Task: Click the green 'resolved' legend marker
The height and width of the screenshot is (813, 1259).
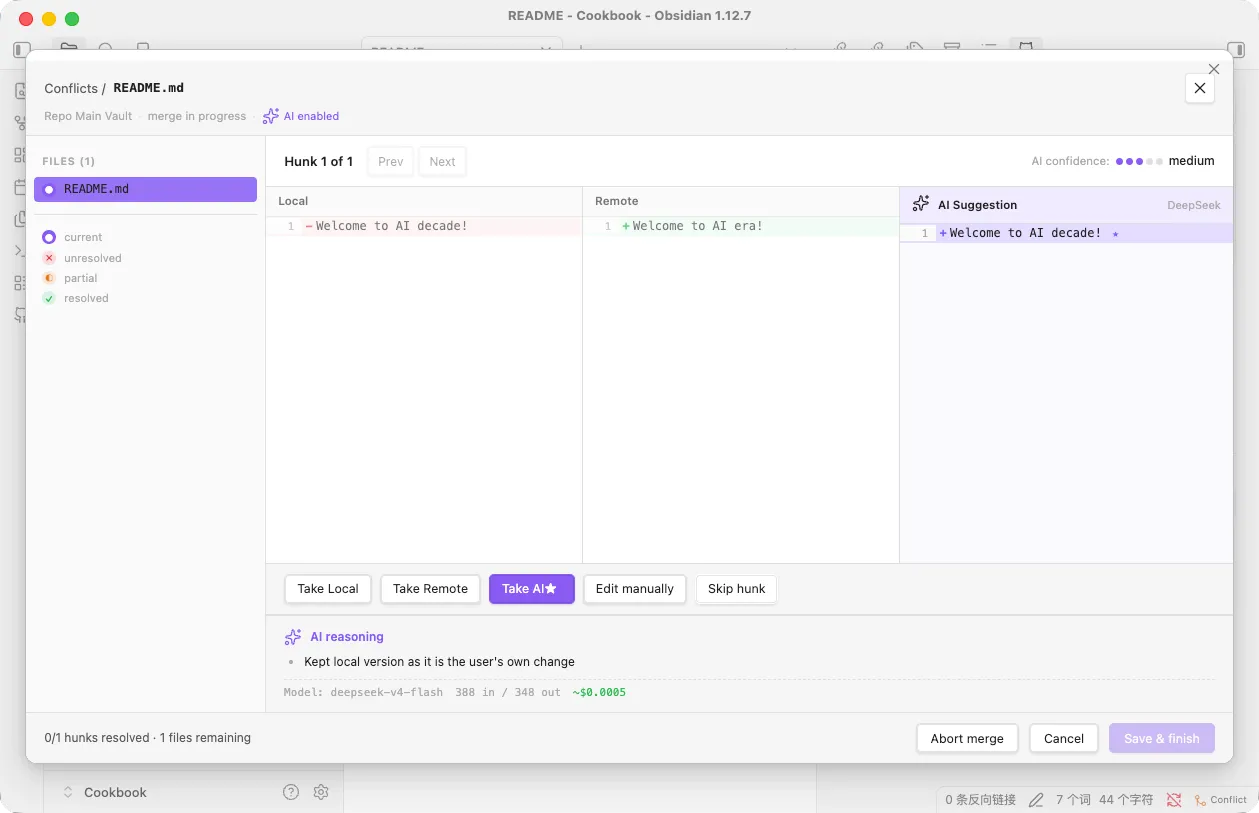Action: (x=49, y=298)
